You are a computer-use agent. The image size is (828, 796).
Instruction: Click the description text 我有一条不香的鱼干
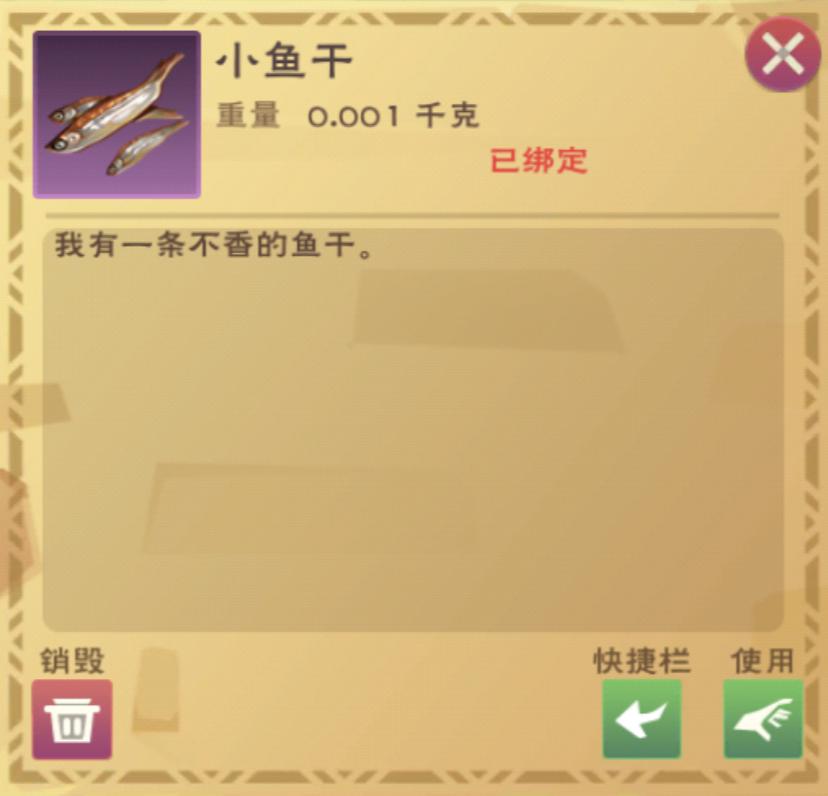pos(214,245)
